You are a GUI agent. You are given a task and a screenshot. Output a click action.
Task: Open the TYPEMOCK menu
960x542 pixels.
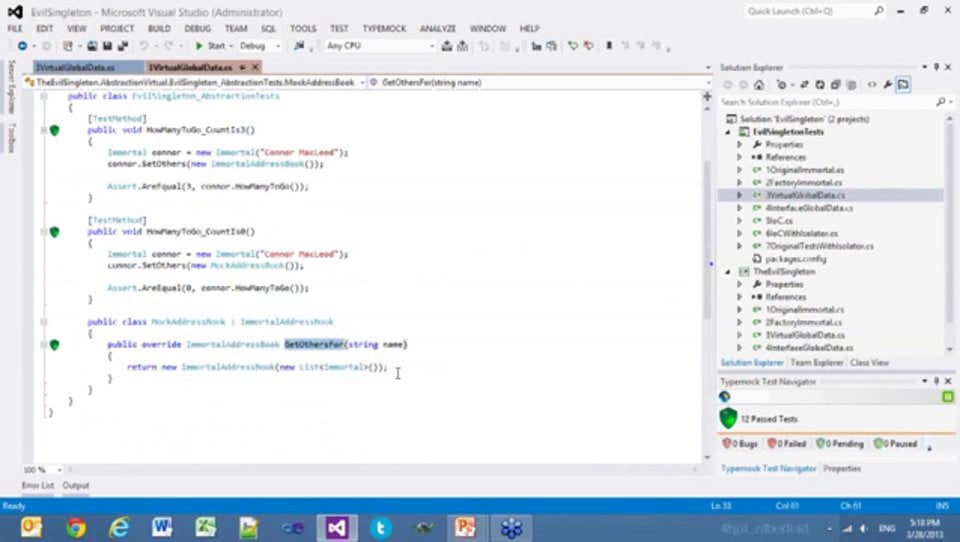pyautogui.click(x=384, y=29)
